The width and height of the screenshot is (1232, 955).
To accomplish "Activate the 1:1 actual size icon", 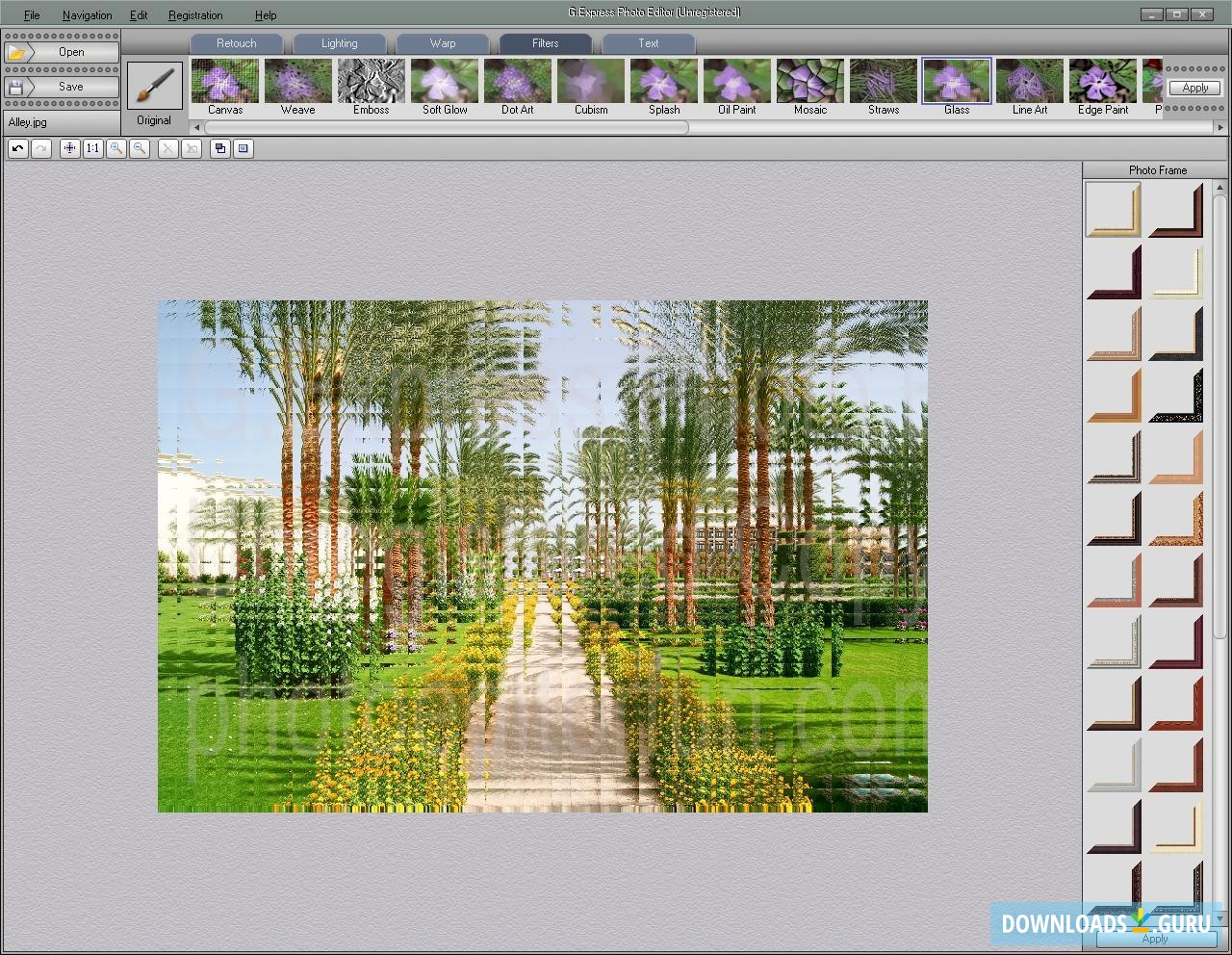I will coord(92,148).
